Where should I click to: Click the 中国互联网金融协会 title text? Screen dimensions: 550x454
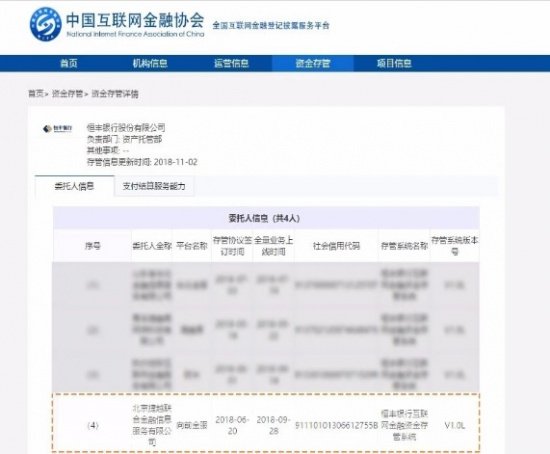[135, 20]
